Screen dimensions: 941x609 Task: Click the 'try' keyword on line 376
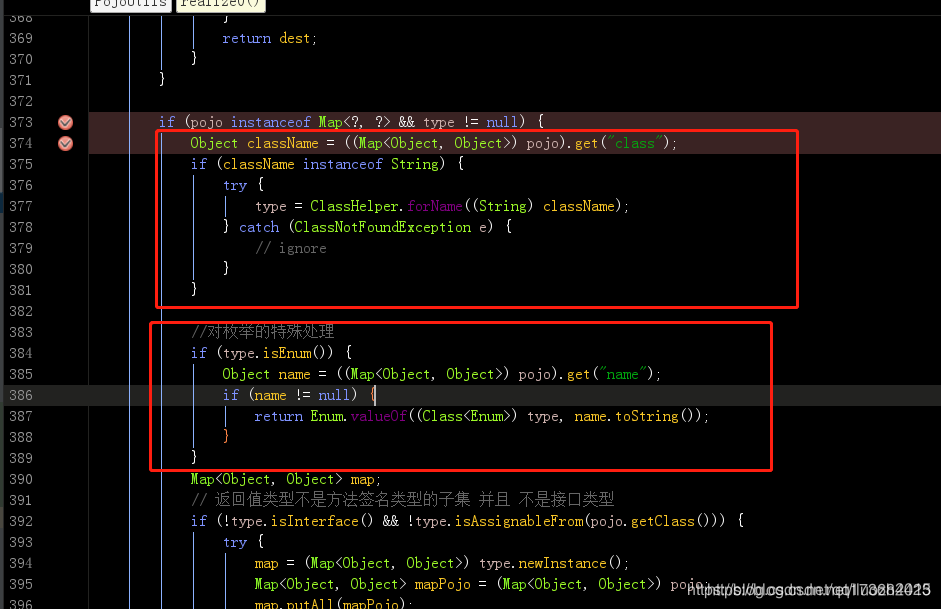tap(235, 185)
